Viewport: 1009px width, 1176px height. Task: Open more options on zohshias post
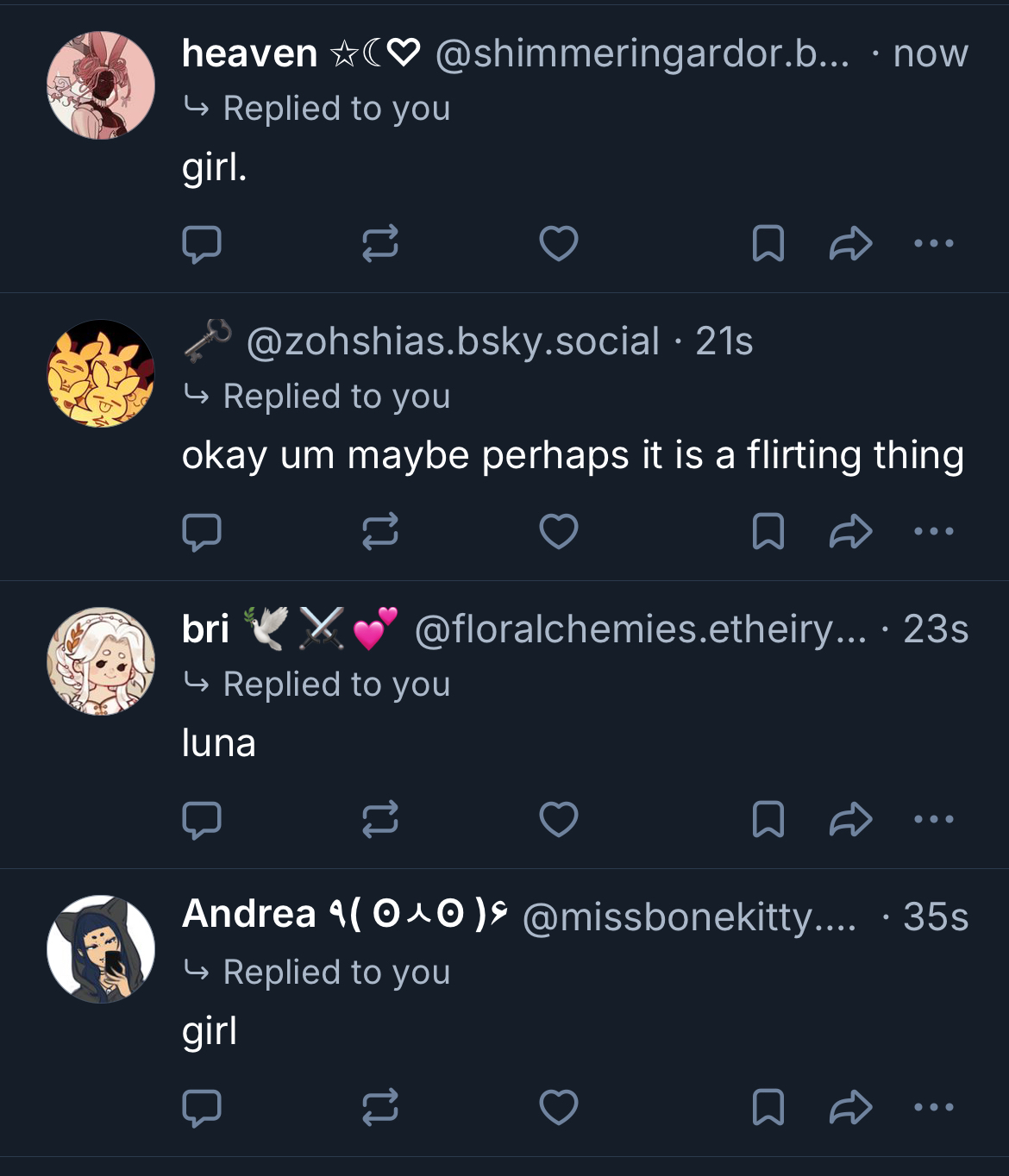pos(933,532)
